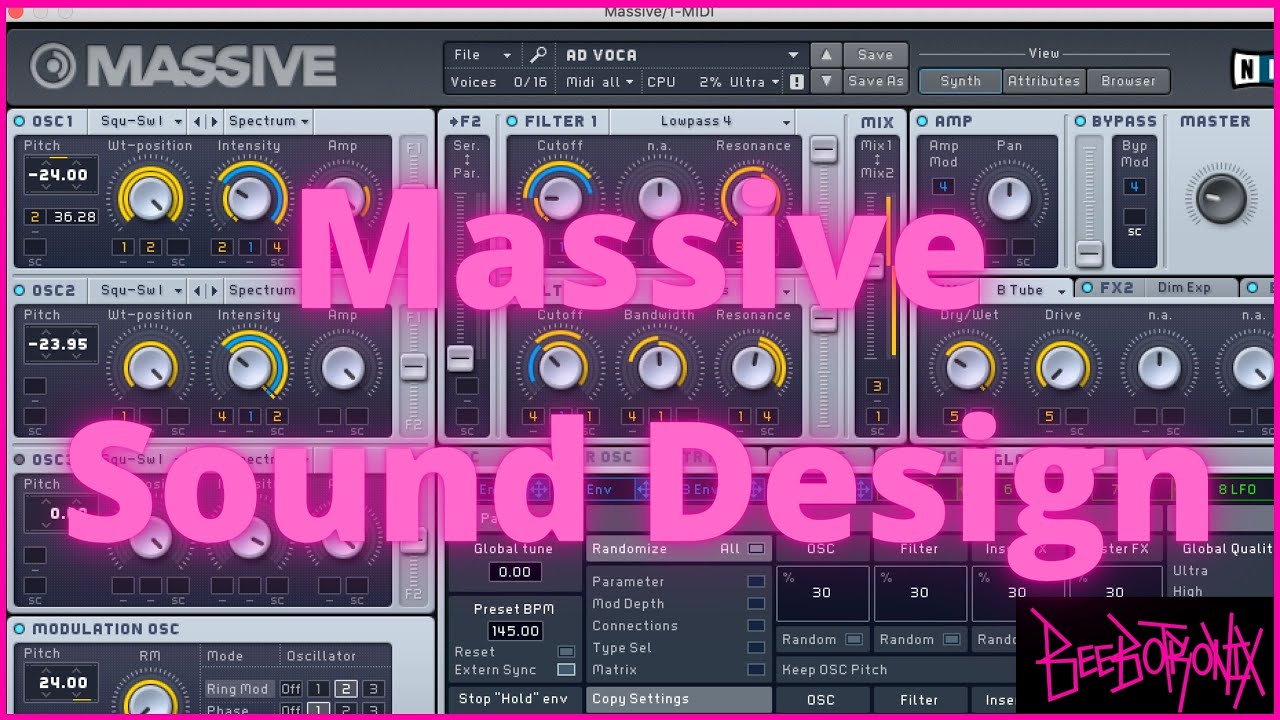Load the next preset with down arrow
1280x720 pixels.
click(x=826, y=82)
